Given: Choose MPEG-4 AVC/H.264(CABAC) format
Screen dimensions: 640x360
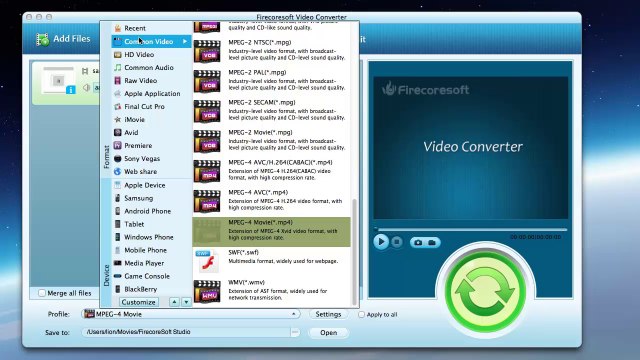Looking at the screenshot, I should point(271,170).
